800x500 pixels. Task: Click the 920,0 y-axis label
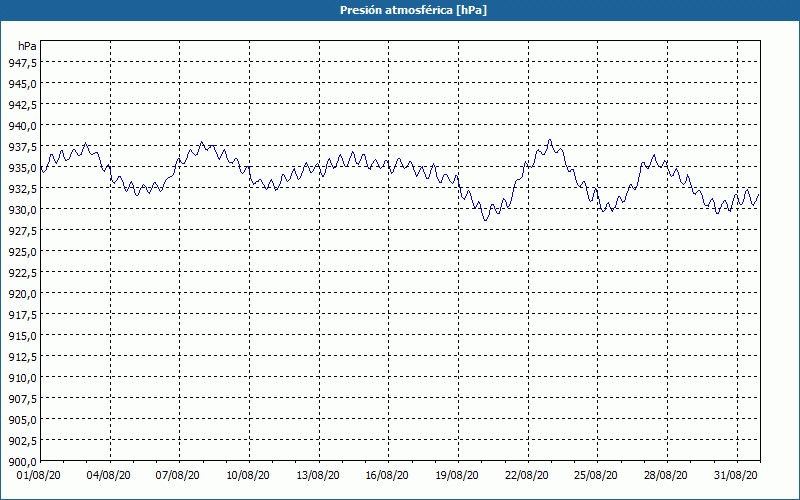(x=22, y=293)
